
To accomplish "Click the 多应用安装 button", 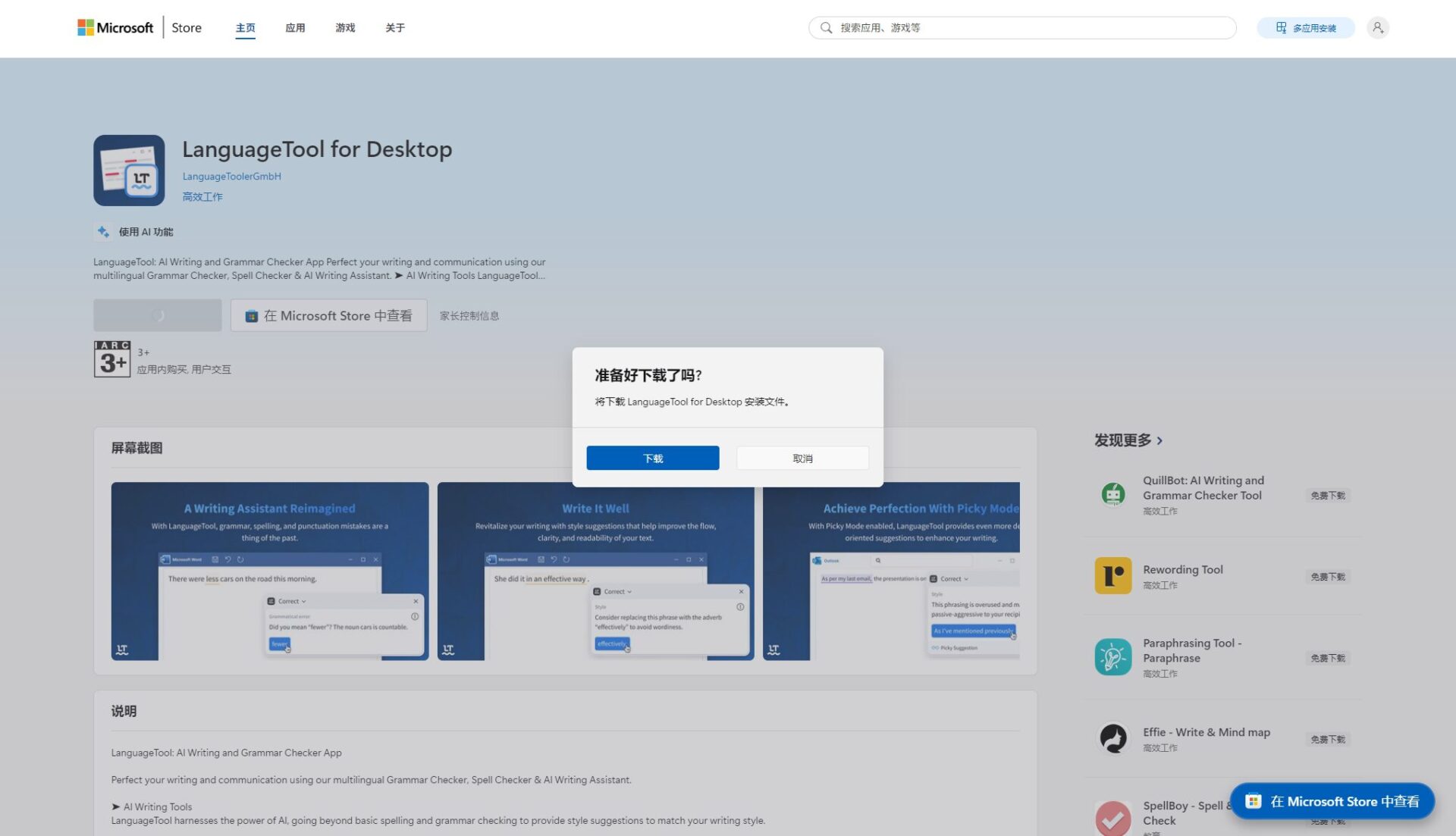I will pos(1305,28).
